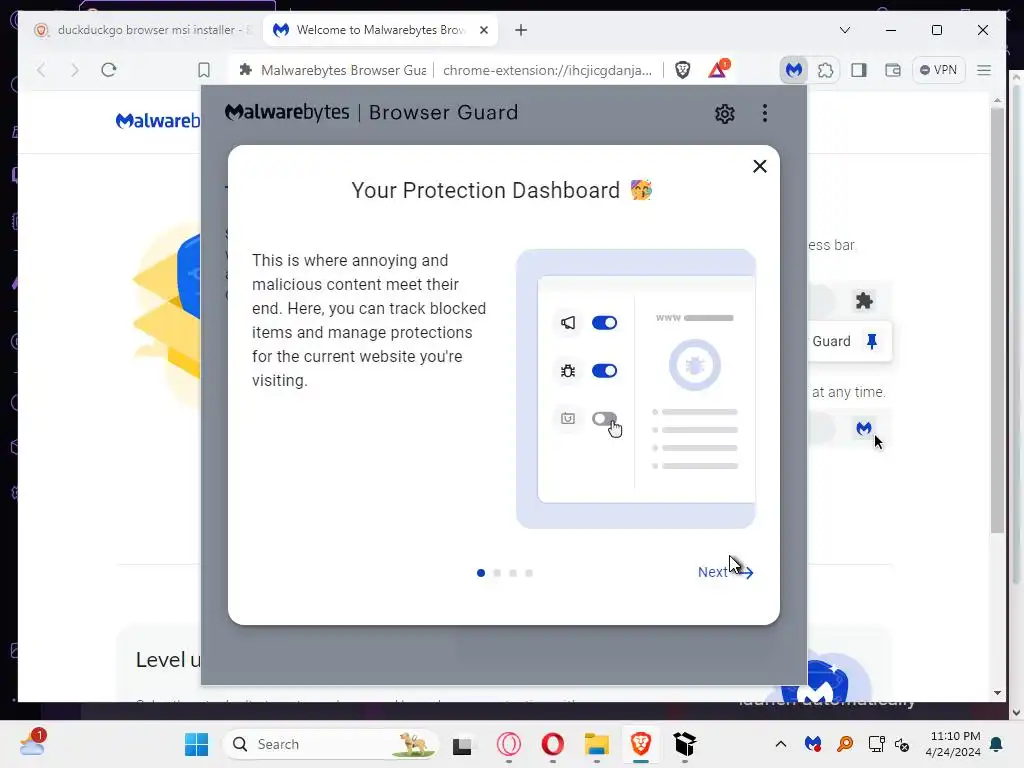1024x768 pixels.
Task: Click the Malwarebytes system tray icon
Action: 812,744
